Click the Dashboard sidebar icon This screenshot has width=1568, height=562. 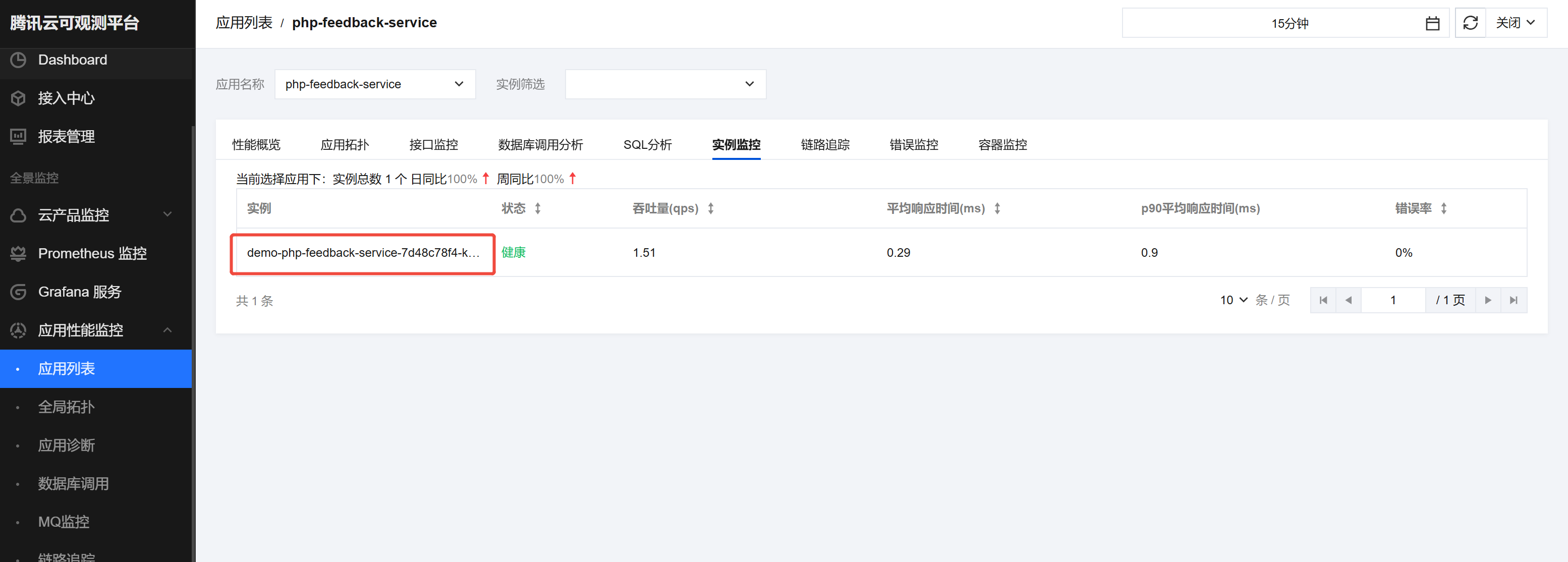point(18,60)
